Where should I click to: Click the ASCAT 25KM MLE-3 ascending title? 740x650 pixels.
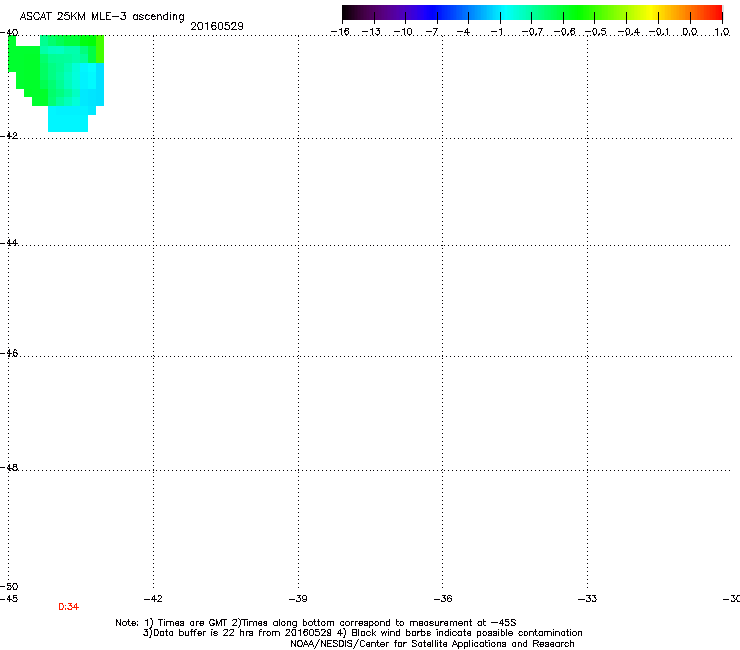click(x=102, y=17)
